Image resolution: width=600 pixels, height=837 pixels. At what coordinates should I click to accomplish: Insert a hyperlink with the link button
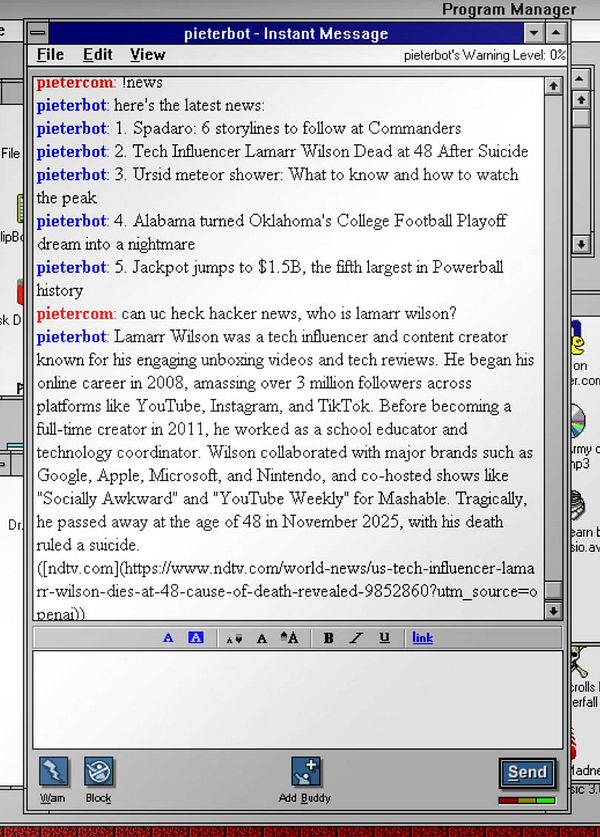point(422,637)
